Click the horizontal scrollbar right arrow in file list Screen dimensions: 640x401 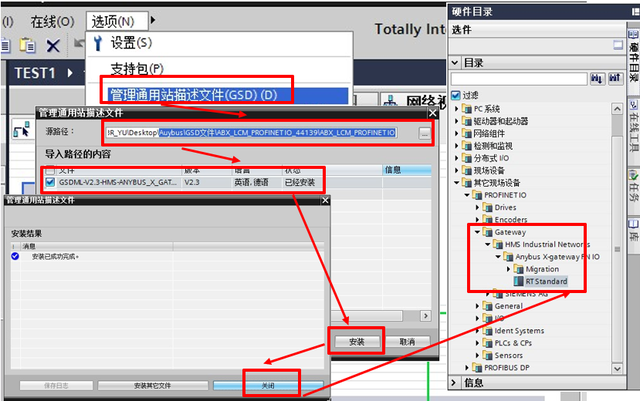click(x=426, y=316)
